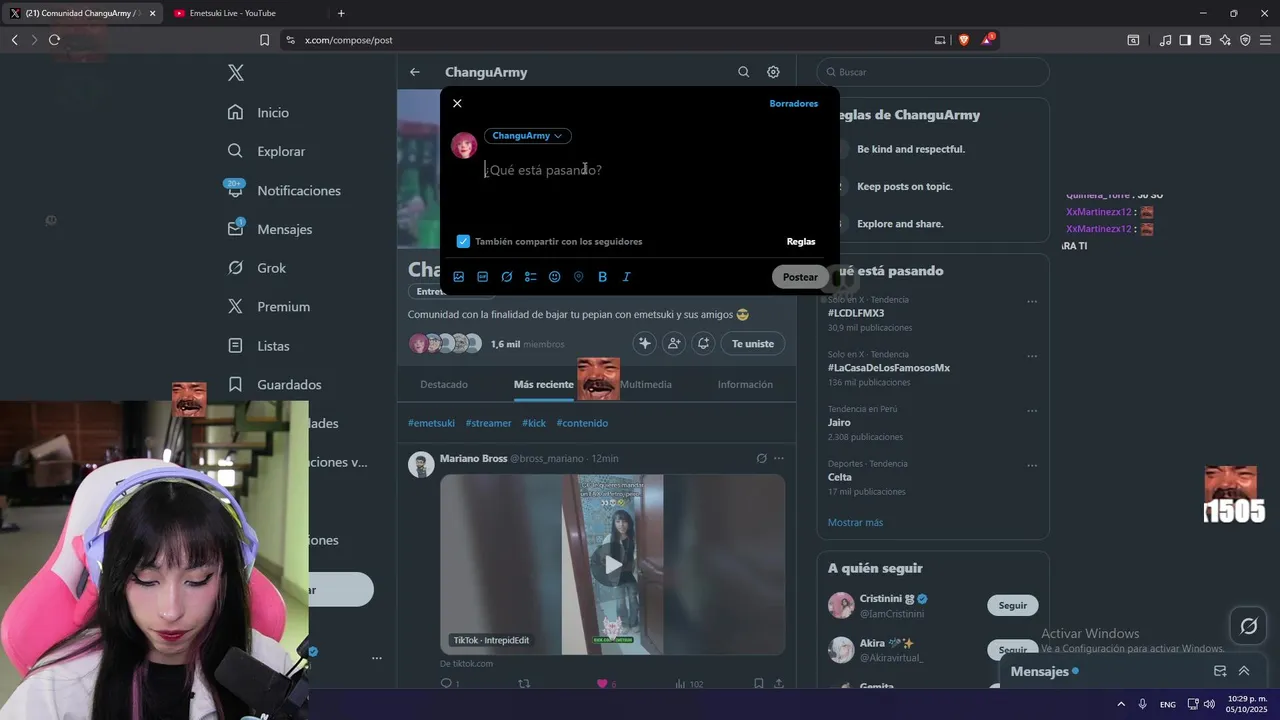Compose new message in Mensajes drawer

pos(1220,672)
